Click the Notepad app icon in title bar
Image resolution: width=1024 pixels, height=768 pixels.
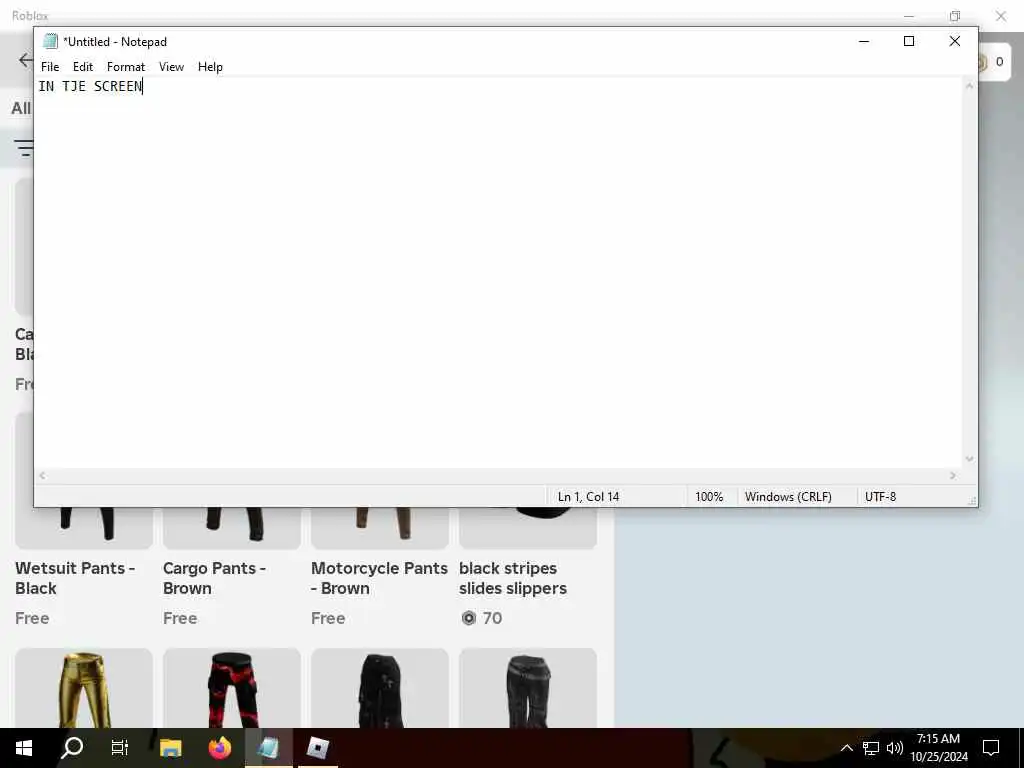(50, 41)
